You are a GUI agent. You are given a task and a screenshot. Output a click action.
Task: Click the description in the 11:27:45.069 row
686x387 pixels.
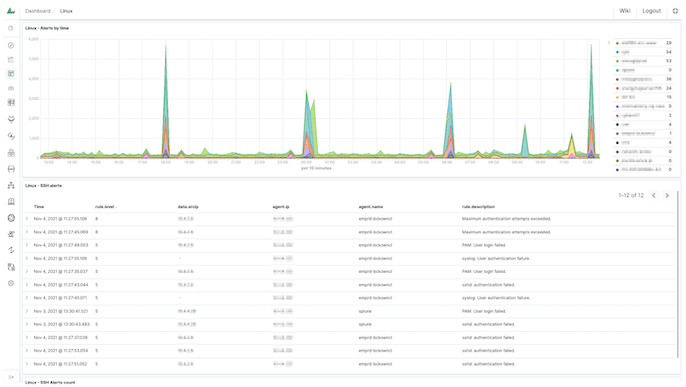pos(506,232)
